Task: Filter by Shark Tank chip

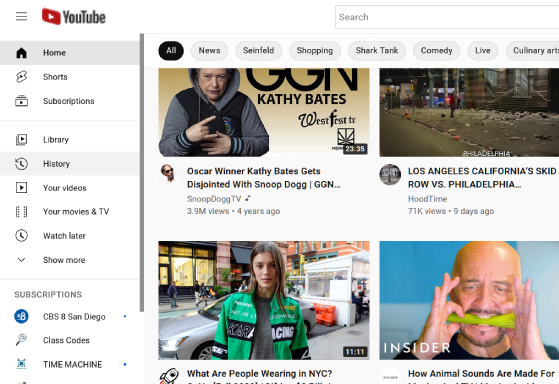Action: tap(377, 51)
